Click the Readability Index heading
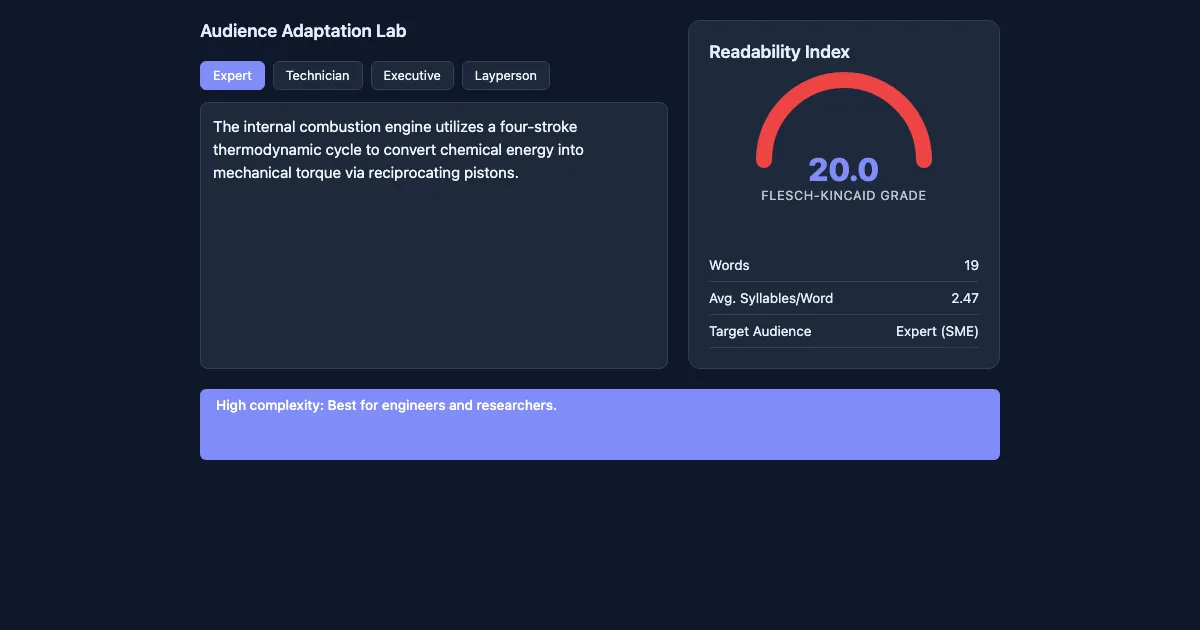1200x630 pixels. click(779, 52)
